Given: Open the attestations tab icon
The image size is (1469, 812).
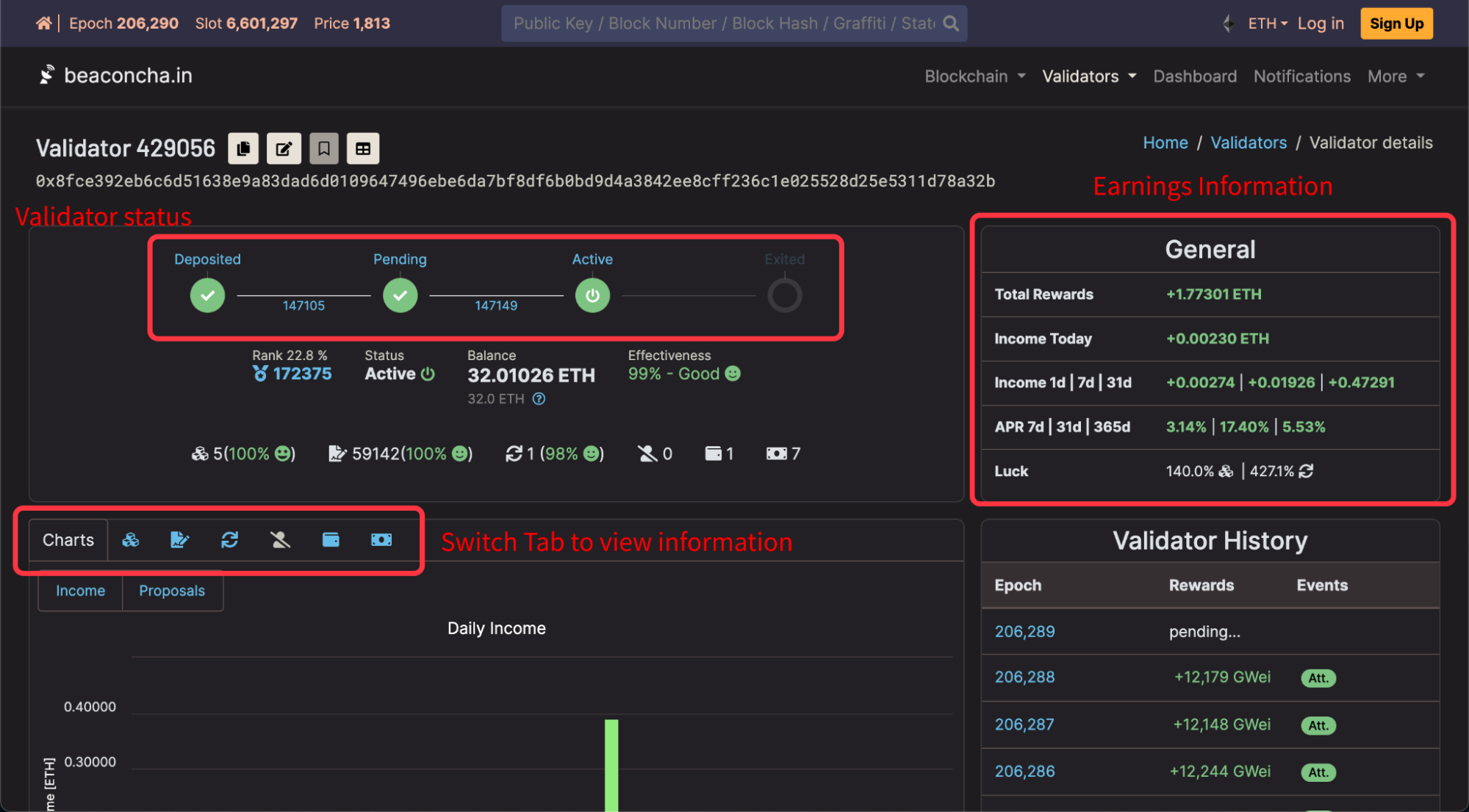Looking at the screenshot, I should coord(180,540).
